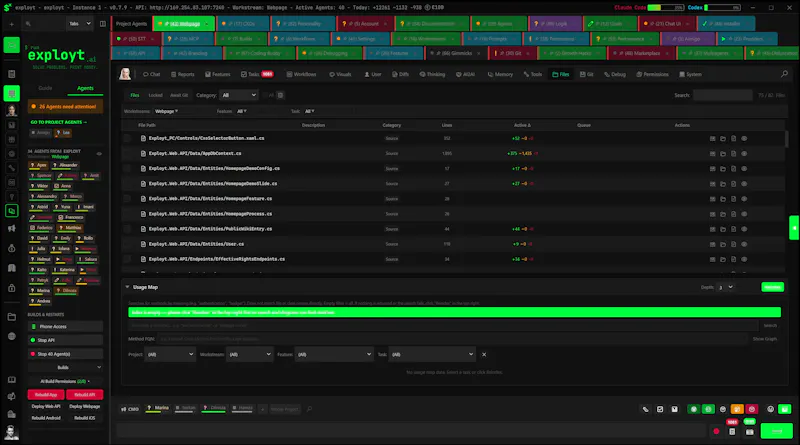Open the Usage Map Project dropdown
Viewport: 800px width, 445px height.
[x=170, y=354]
